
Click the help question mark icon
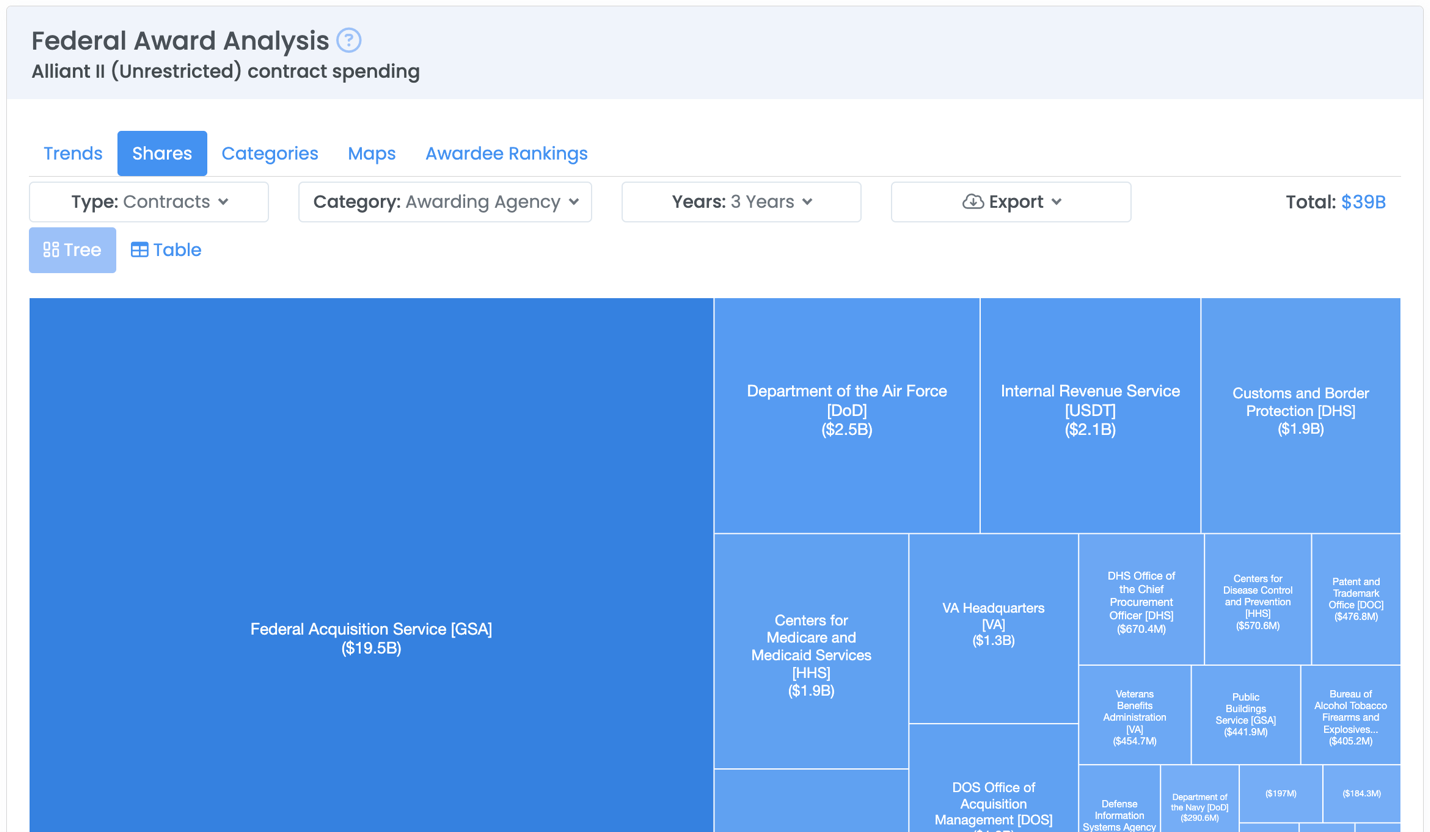(348, 40)
